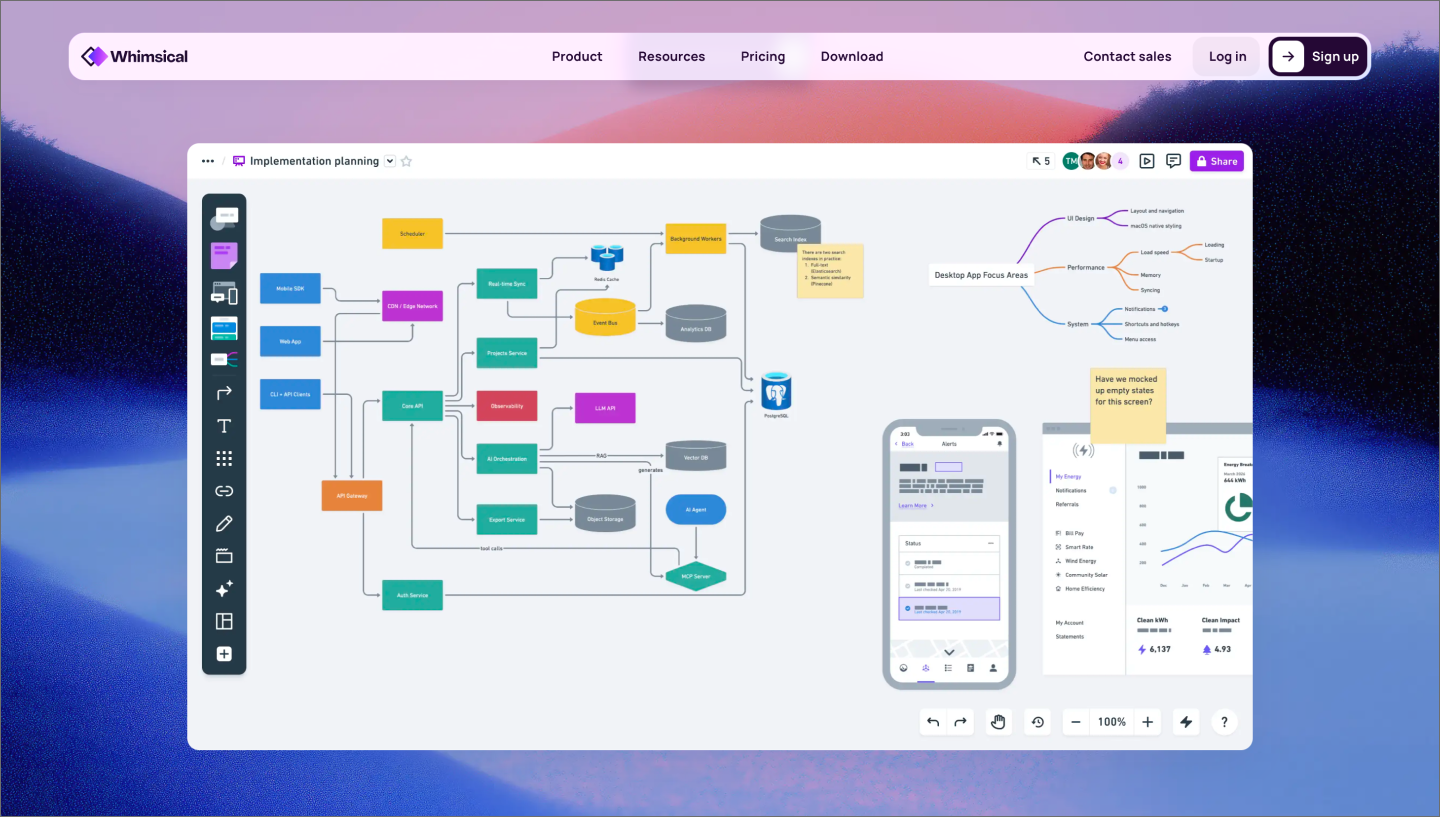This screenshot has height=817, width=1440.
Task: Click the profile tab icon in phone mockup
Action: point(993,668)
